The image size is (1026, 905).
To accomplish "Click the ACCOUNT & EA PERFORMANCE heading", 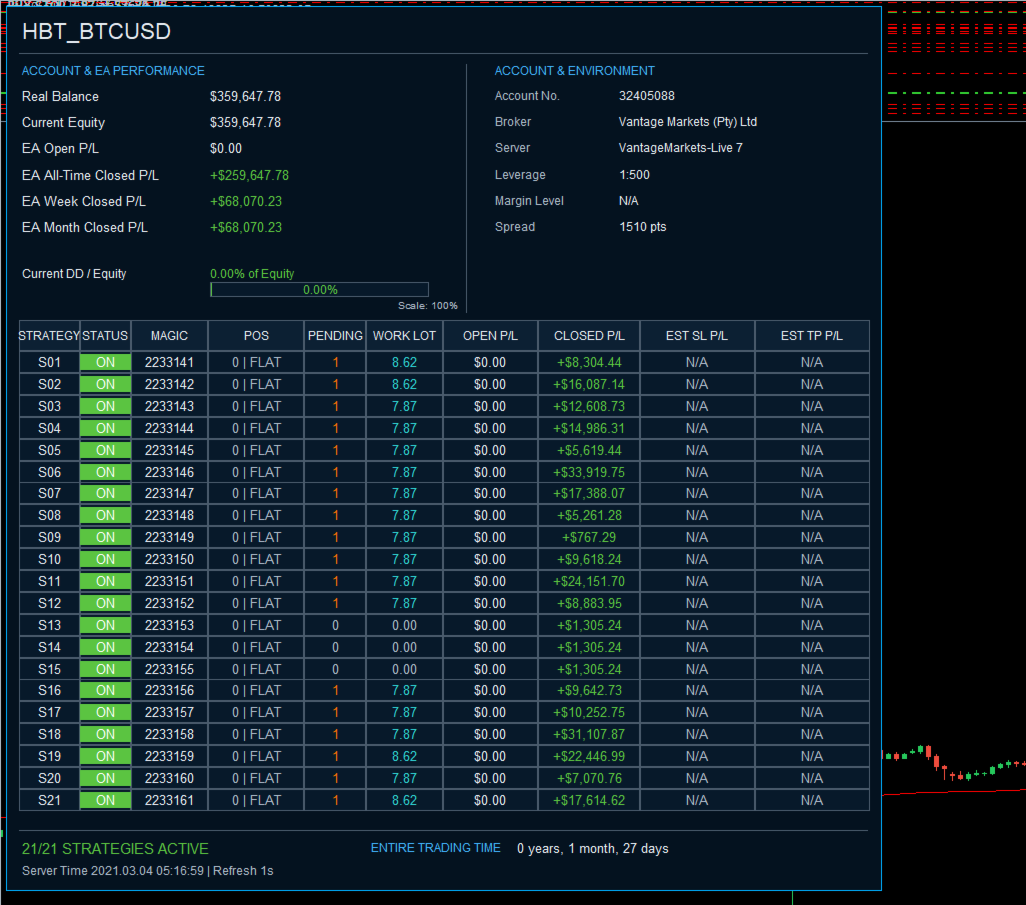I will 113,71.
